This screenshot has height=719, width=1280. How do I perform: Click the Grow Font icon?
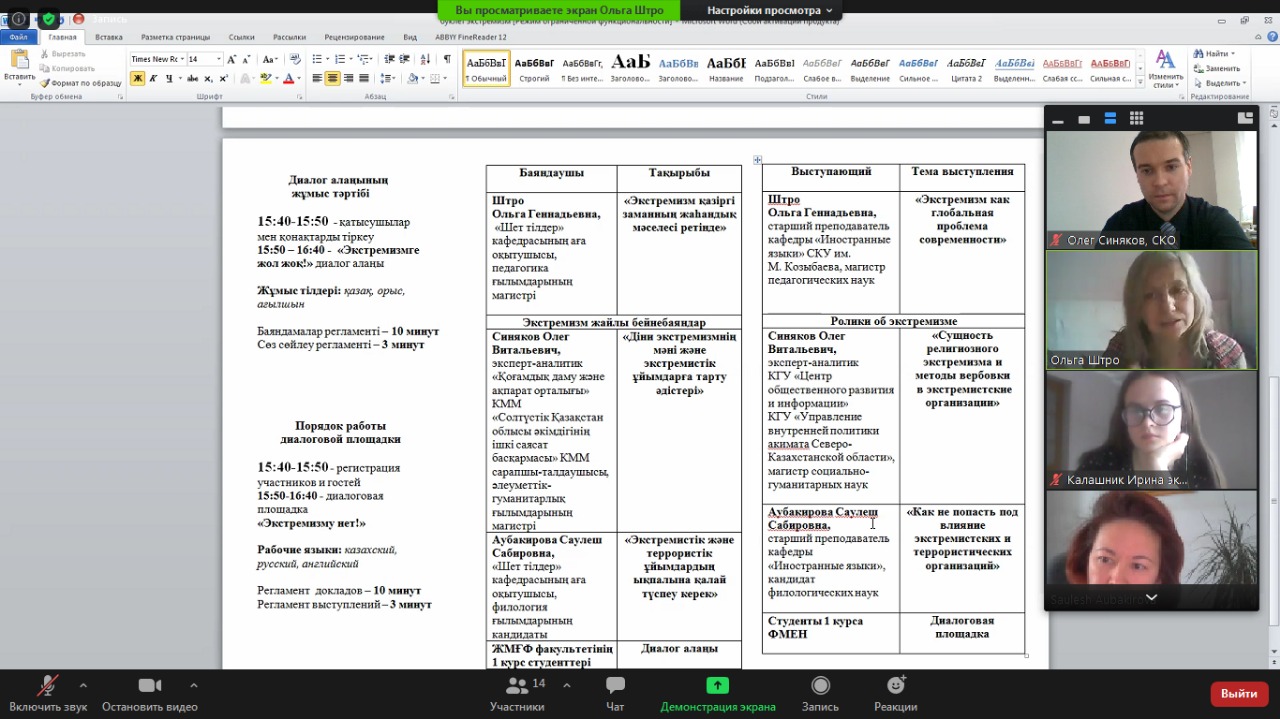(234, 59)
